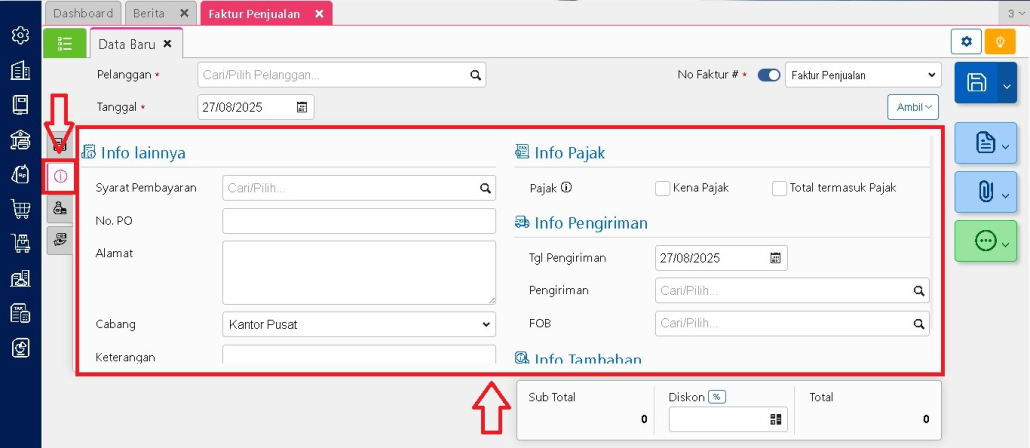Viewport: 1030px width, 448px height.
Task: Open calendar picker for Tanggal field
Action: (x=302, y=107)
